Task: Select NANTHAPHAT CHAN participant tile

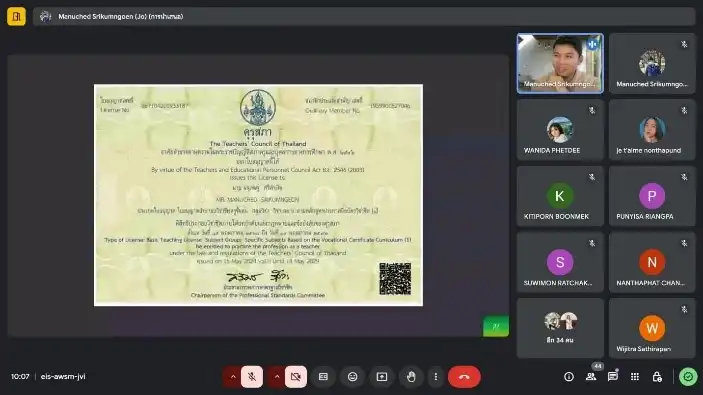Action: pos(652,262)
